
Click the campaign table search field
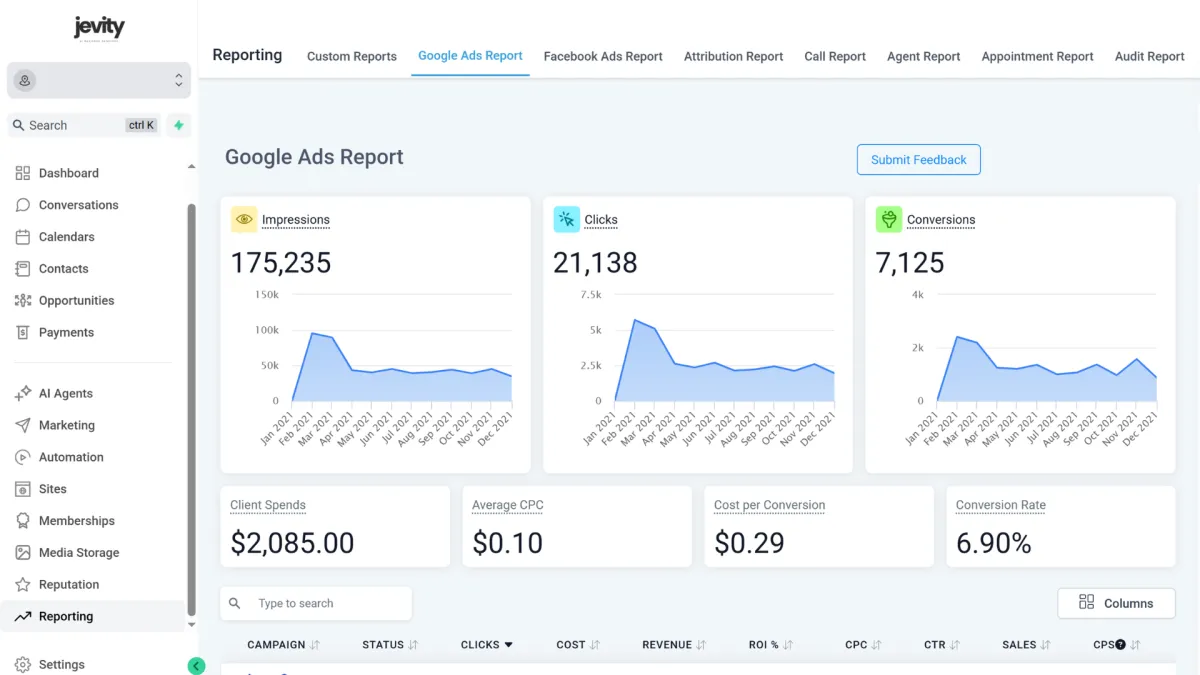click(x=316, y=603)
